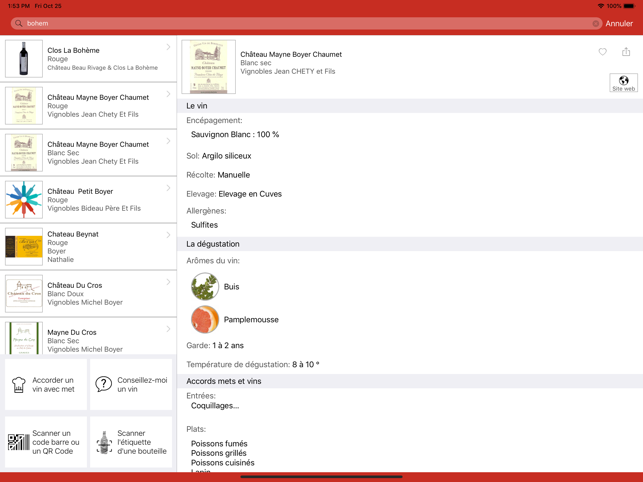Tap Poissons cuisinés dish entry

coord(223,462)
